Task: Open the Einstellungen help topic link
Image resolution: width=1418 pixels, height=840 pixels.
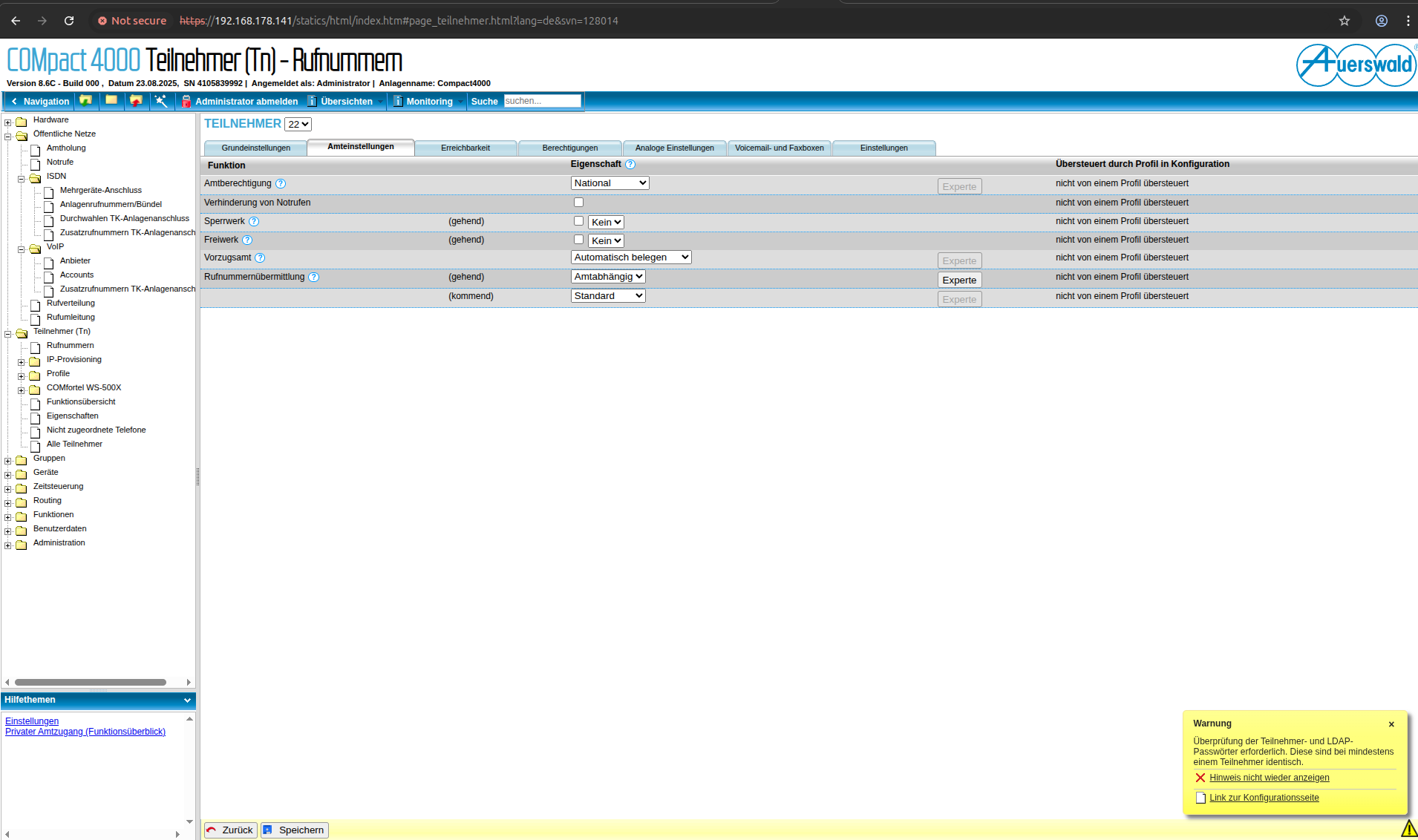Action: coord(32,721)
